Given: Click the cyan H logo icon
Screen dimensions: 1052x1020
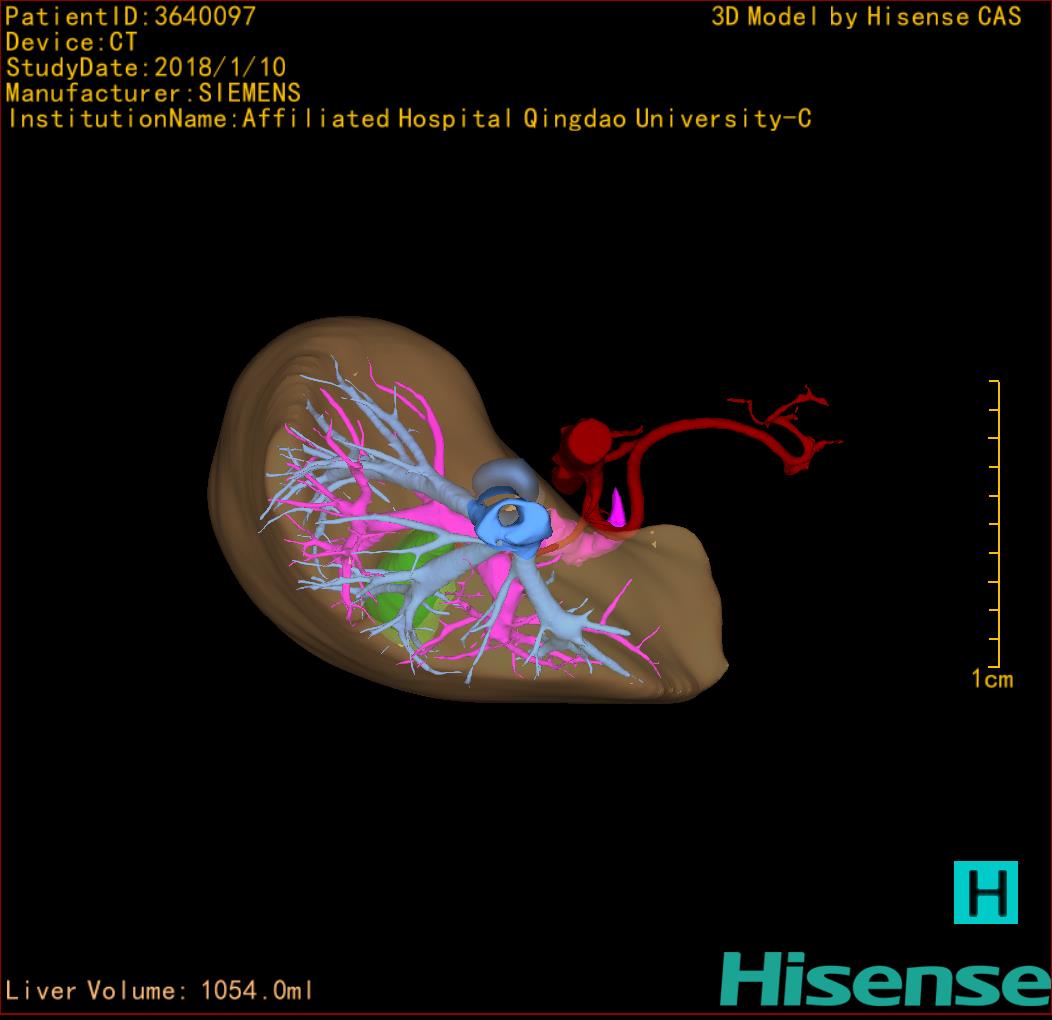Looking at the screenshot, I should click(x=985, y=892).
